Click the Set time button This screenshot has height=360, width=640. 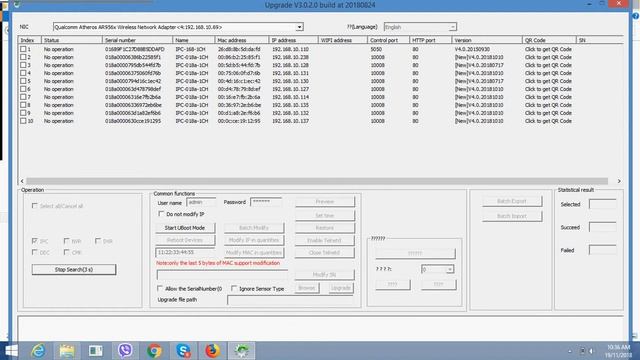(x=325, y=216)
